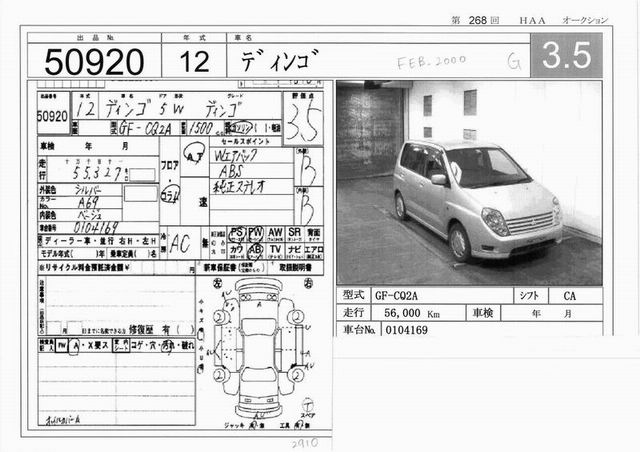Click the circled コラム column shift mark

point(170,193)
